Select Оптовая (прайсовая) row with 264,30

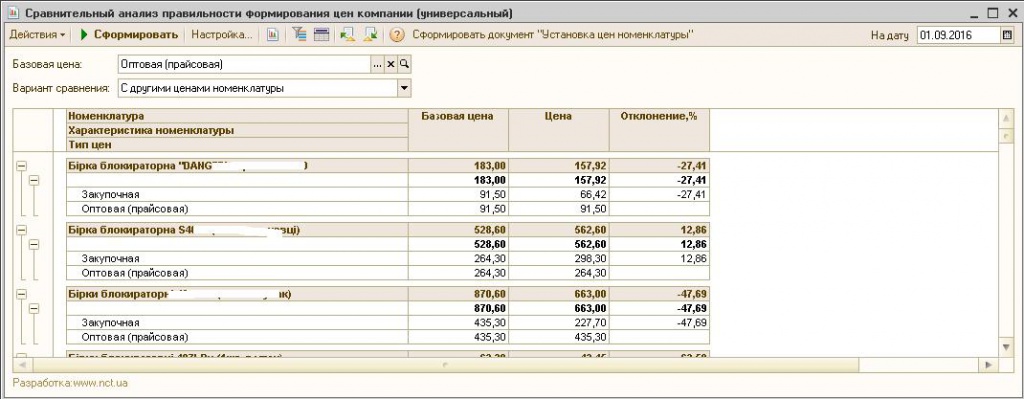388,273
